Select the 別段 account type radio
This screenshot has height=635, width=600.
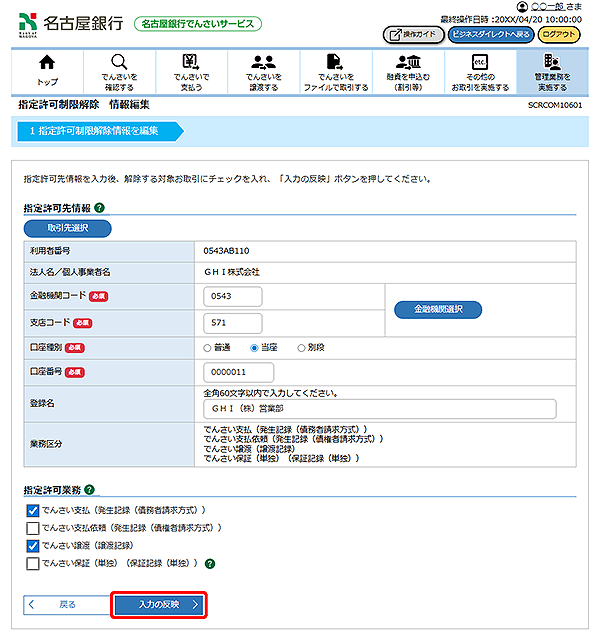[x=300, y=347]
